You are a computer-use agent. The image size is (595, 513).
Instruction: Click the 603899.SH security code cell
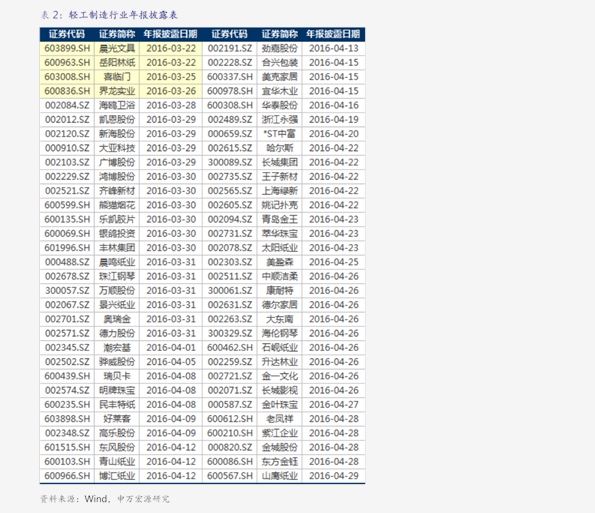click(x=67, y=49)
